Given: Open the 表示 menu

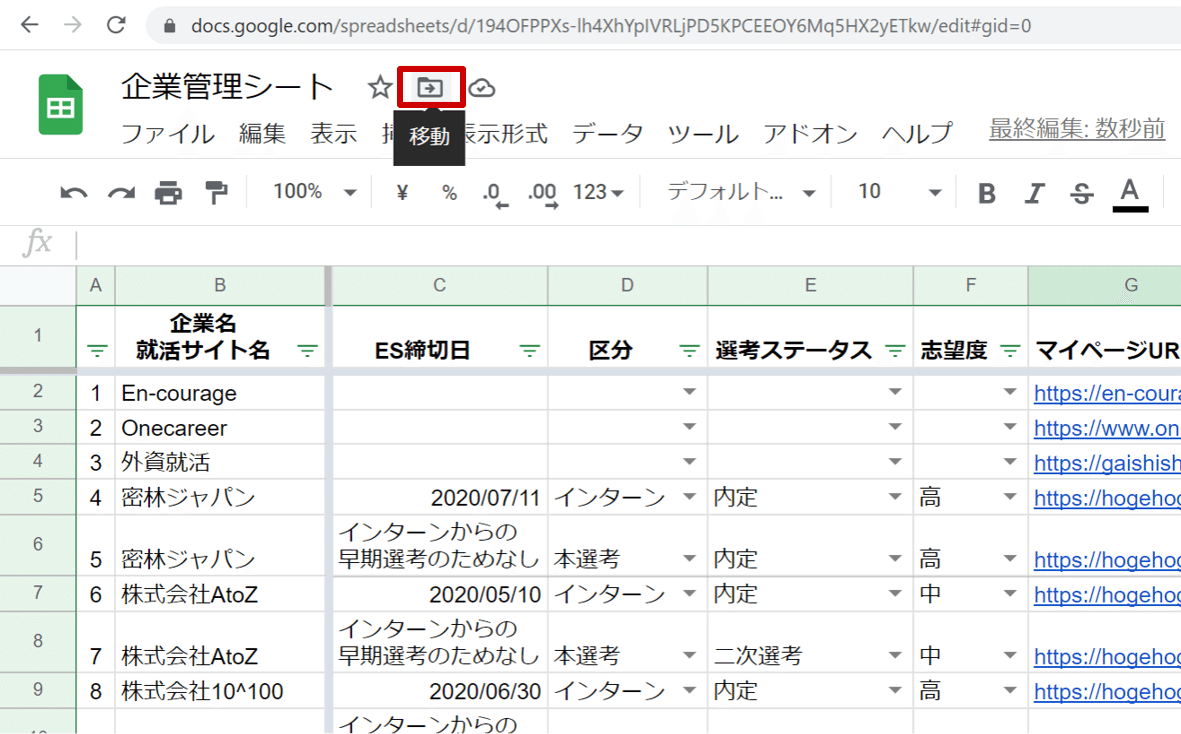Looking at the screenshot, I should tap(334, 134).
